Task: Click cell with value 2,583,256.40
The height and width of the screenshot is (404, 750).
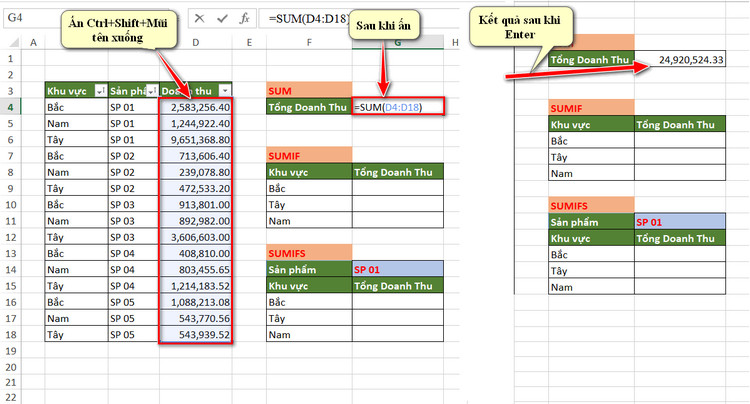Action: 196,107
